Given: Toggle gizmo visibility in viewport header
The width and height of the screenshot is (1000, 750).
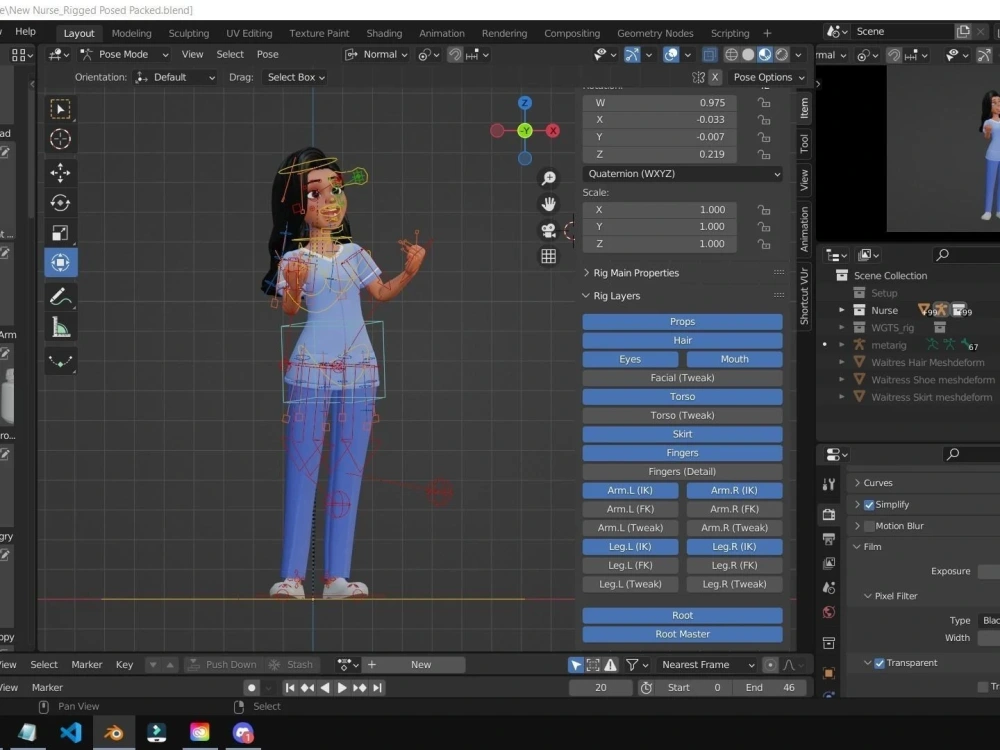Looking at the screenshot, I should 632,55.
